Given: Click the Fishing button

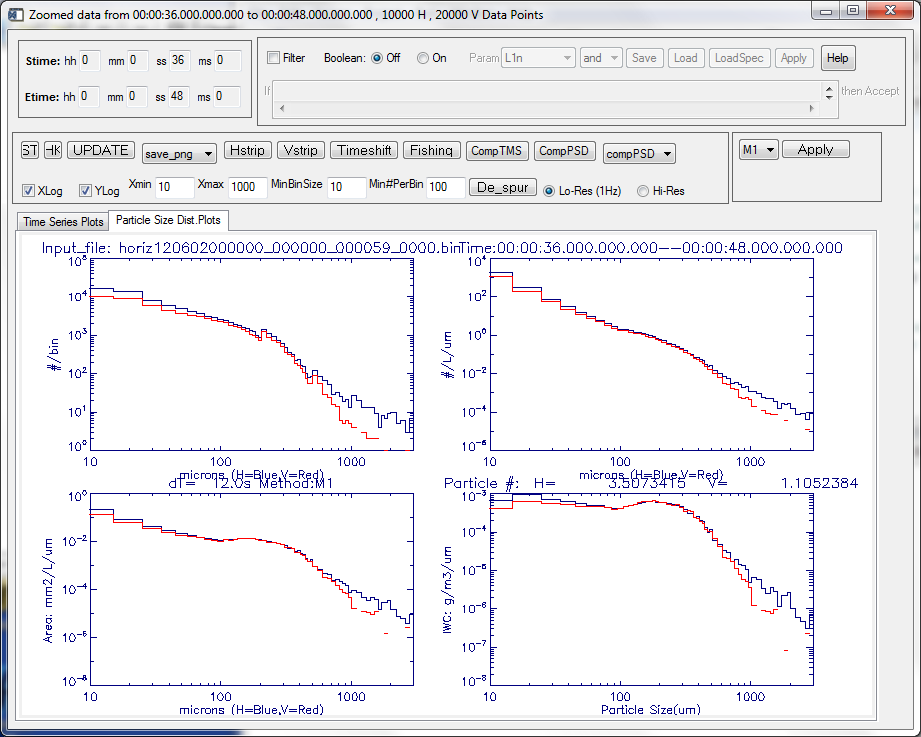Looking at the screenshot, I should point(431,151).
